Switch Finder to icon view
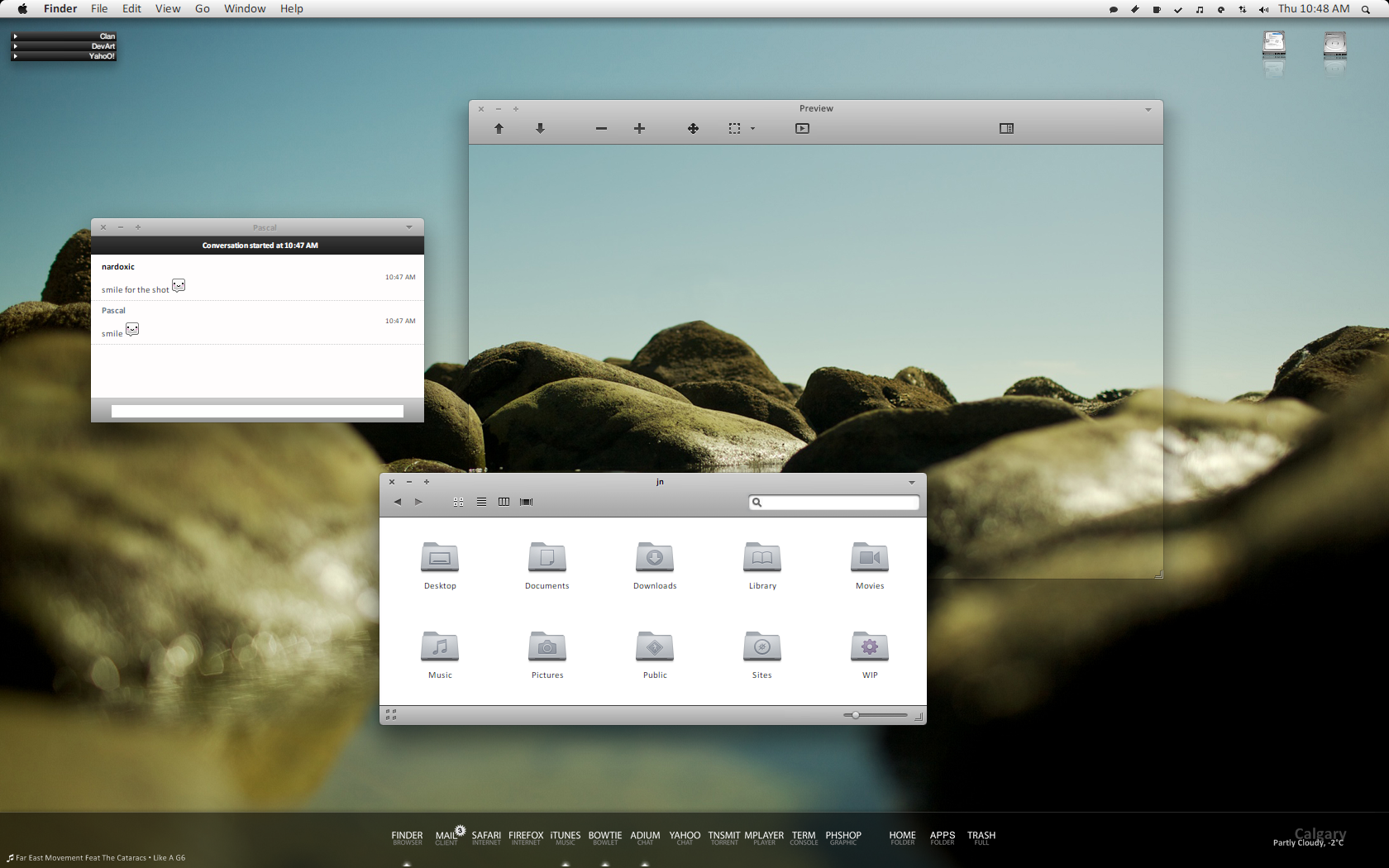Viewport: 1389px width, 868px height. 458,502
